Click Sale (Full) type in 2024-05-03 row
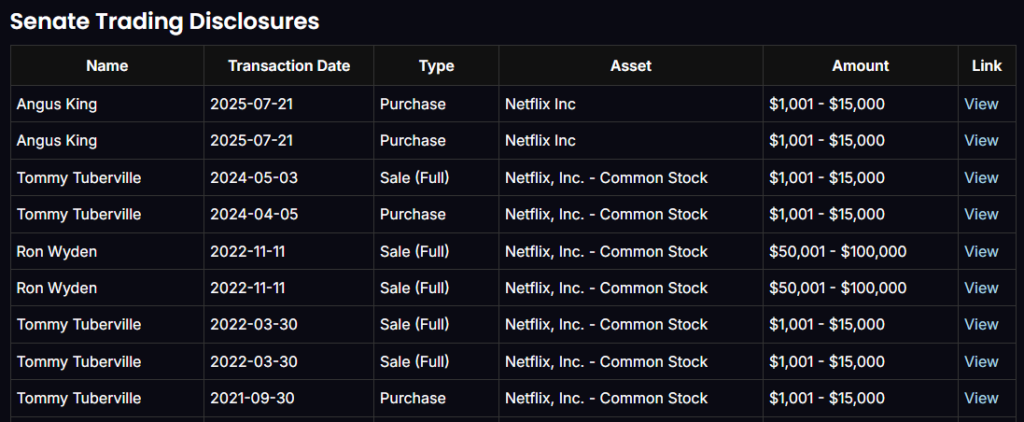 tap(414, 178)
